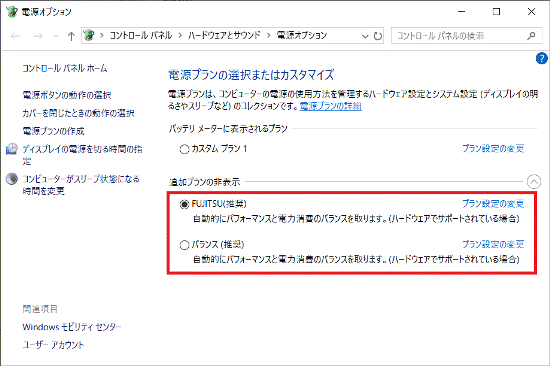
Task: Select バランス (推奨) plan radio button
Action: (184, 245)
